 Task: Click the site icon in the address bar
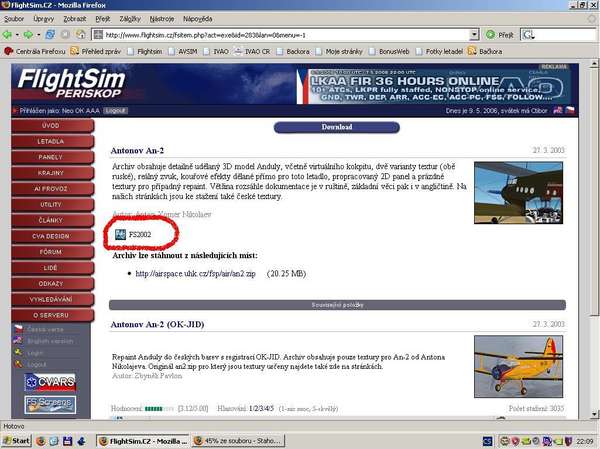coord(98,35)
